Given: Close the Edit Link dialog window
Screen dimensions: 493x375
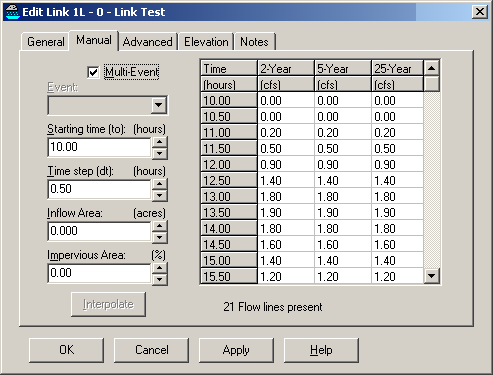Looking at the screenshot, I should pyautogui.click(x=480, y=12).
